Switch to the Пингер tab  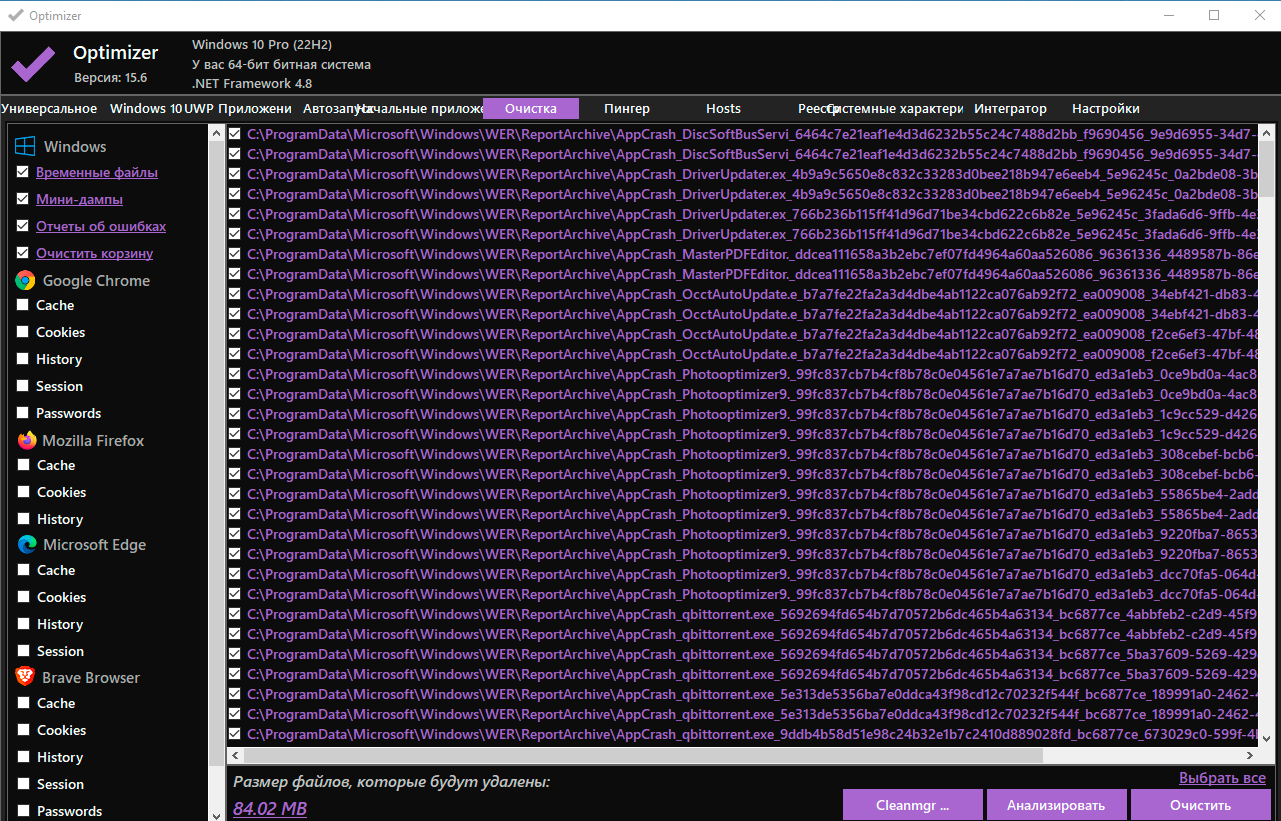[x=627, y=109]
